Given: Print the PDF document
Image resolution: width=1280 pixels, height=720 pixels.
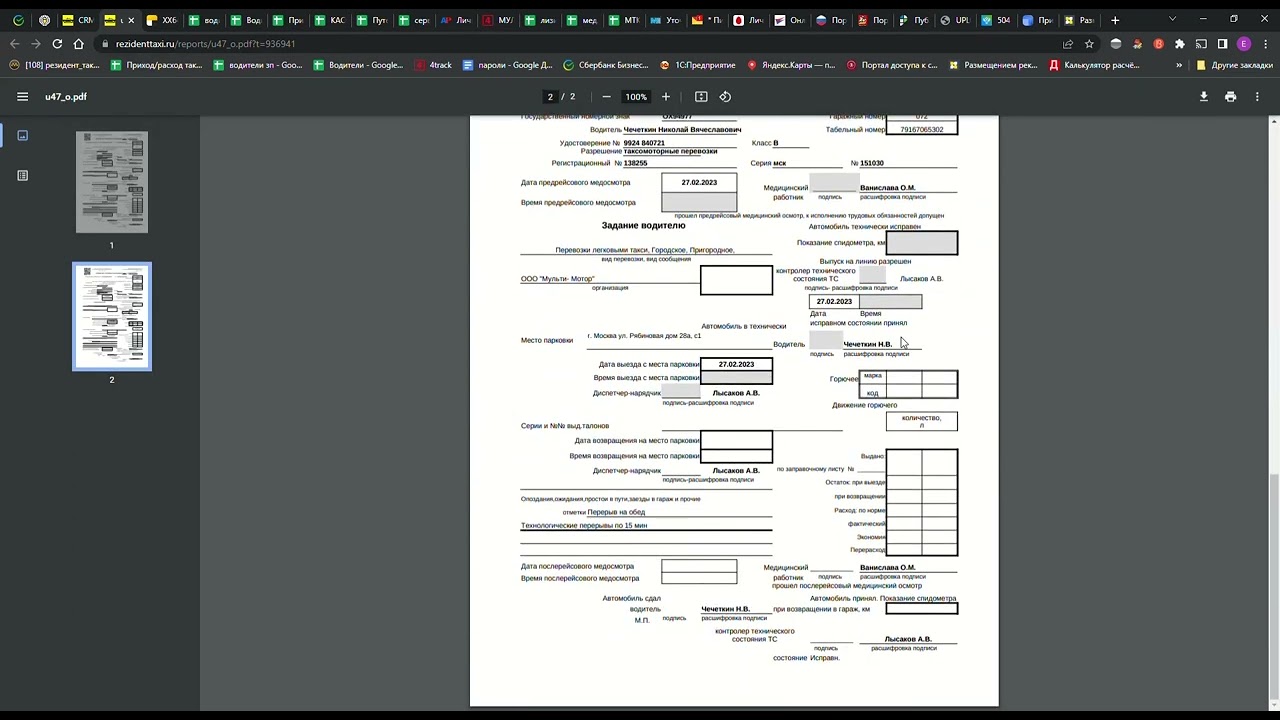Looking at the screenshot, I should (x=1231, y=97).
